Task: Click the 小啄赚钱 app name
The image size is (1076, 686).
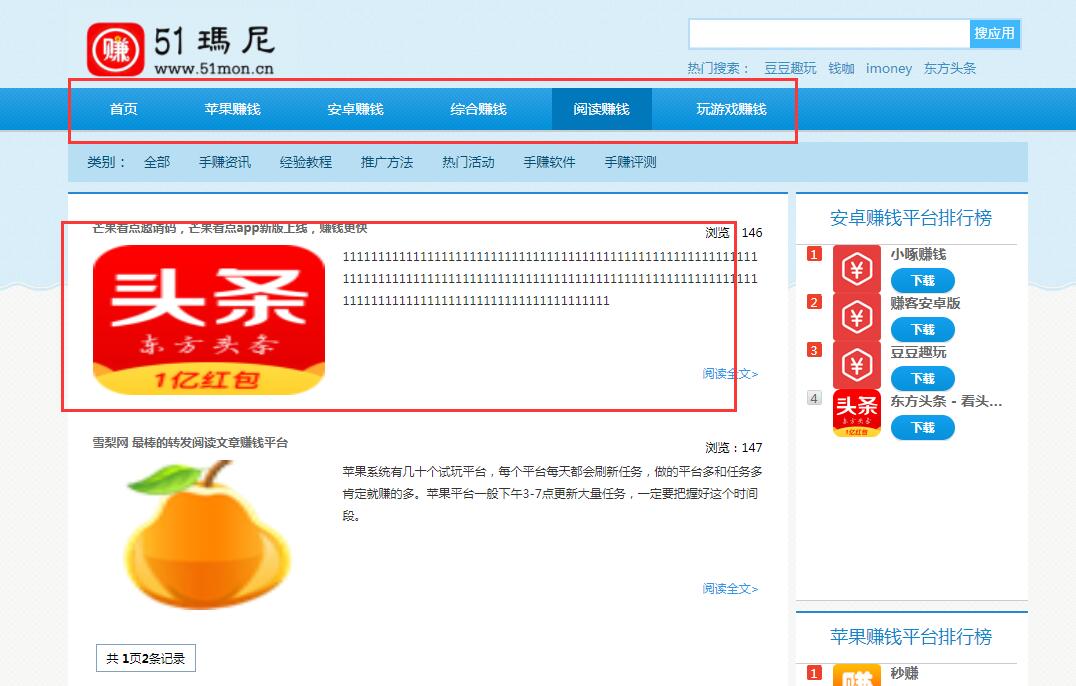Action: pyautogui.click(x=918, y=255)
